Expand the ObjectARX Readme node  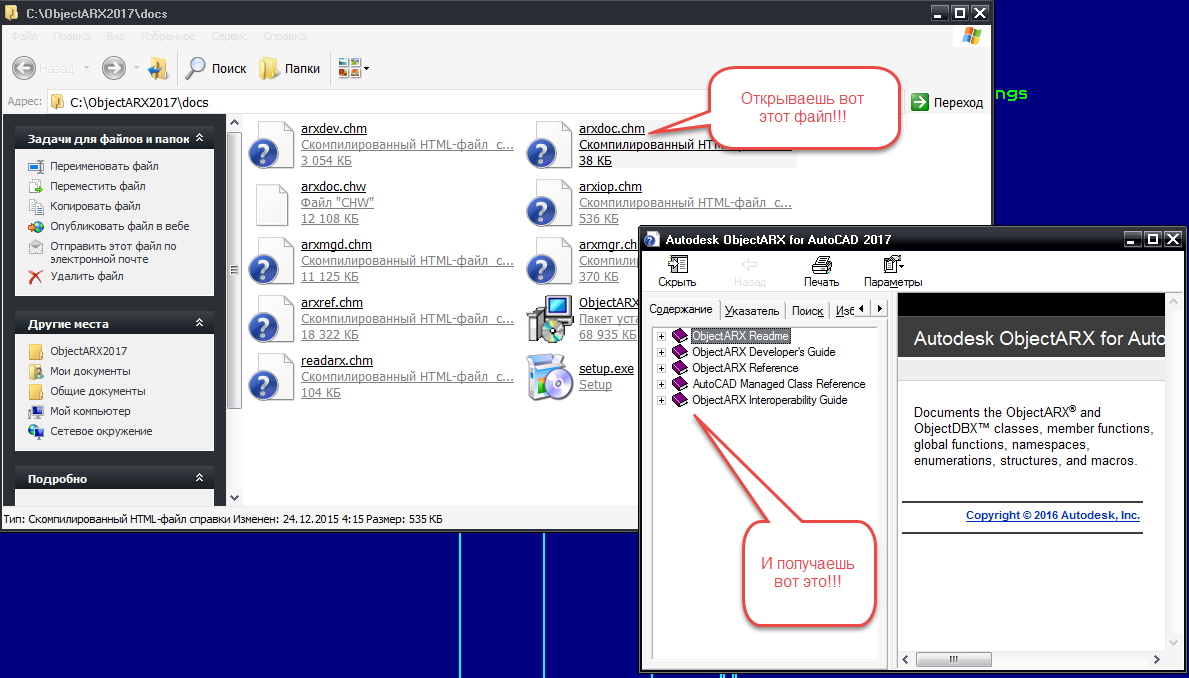point(661,335)
